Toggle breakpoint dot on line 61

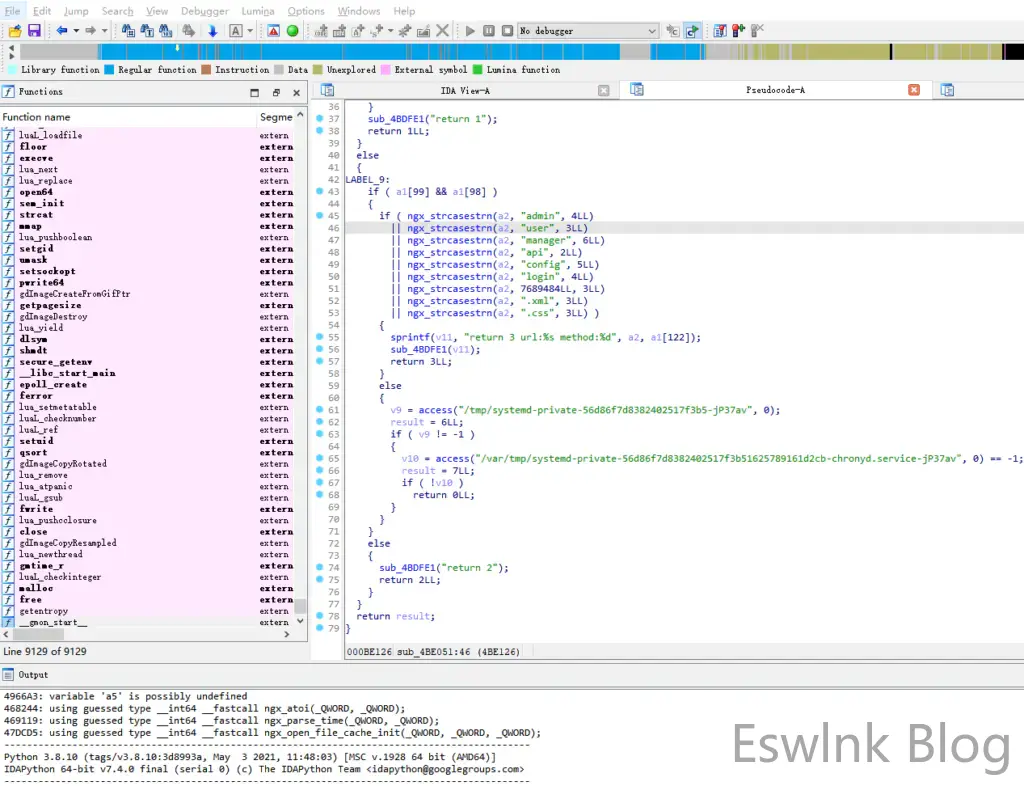click(320, 410)
